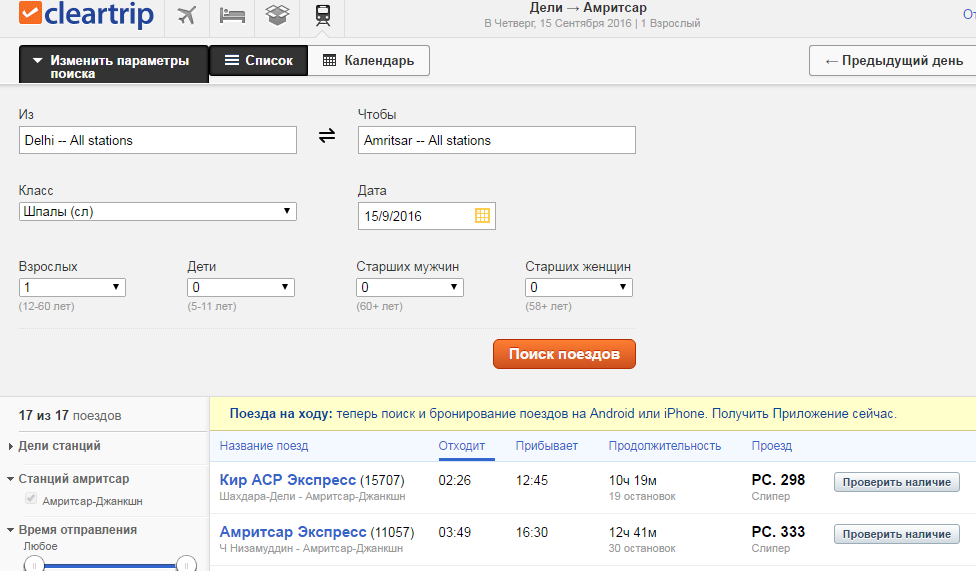The width and height of the screenshot is (976, 571).
Task: Open the Дети count dropdown
Action: [x=240, y=287]
